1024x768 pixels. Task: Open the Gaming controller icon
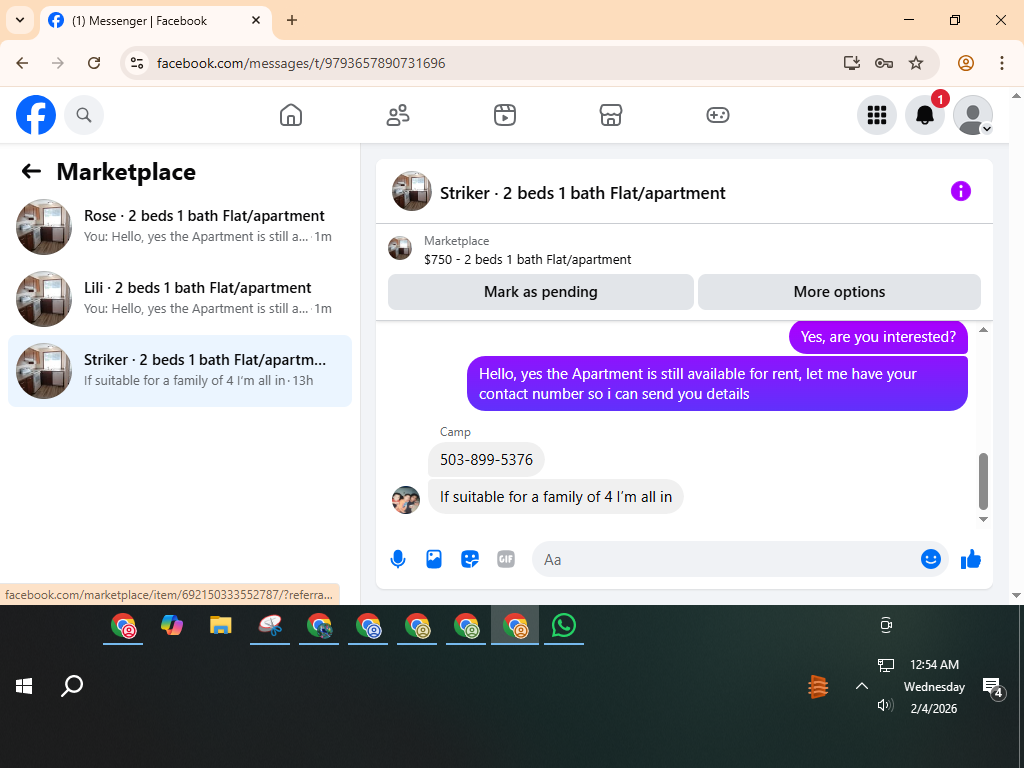[x=718, y=115]
